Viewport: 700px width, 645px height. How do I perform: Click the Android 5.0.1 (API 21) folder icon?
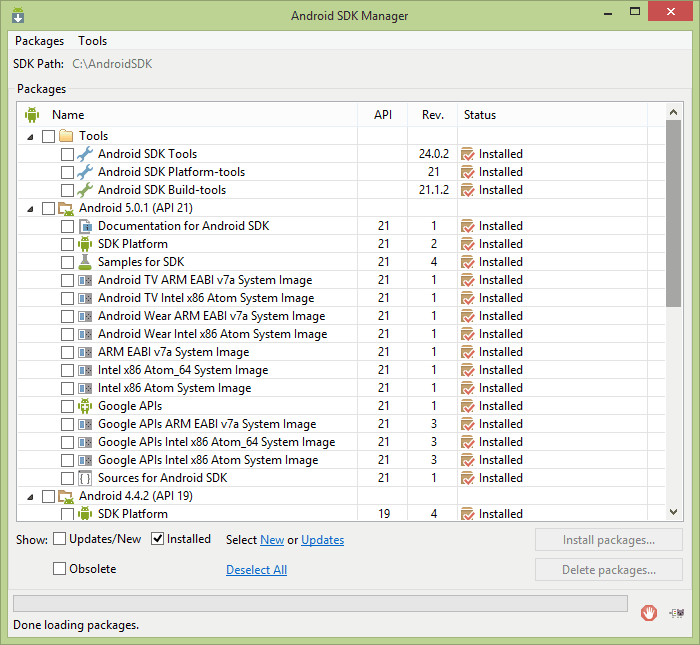tap(66, 208)
